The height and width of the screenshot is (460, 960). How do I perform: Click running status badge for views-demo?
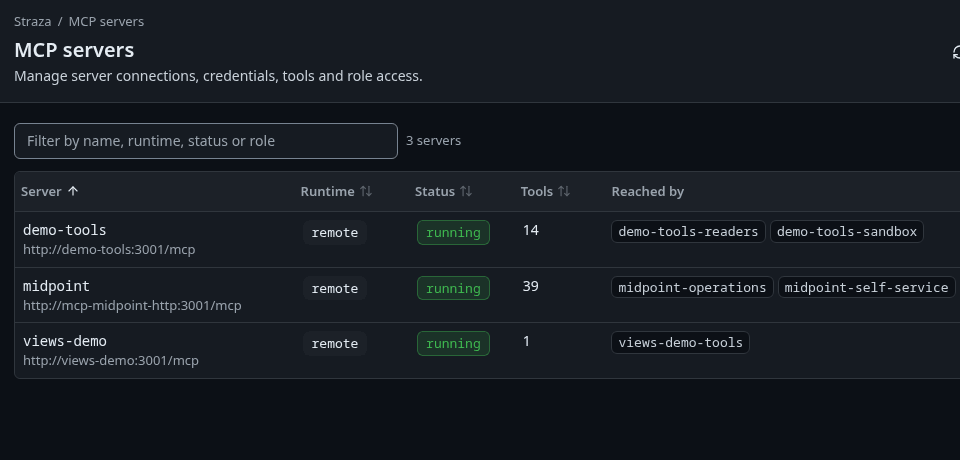click(453, 344)
